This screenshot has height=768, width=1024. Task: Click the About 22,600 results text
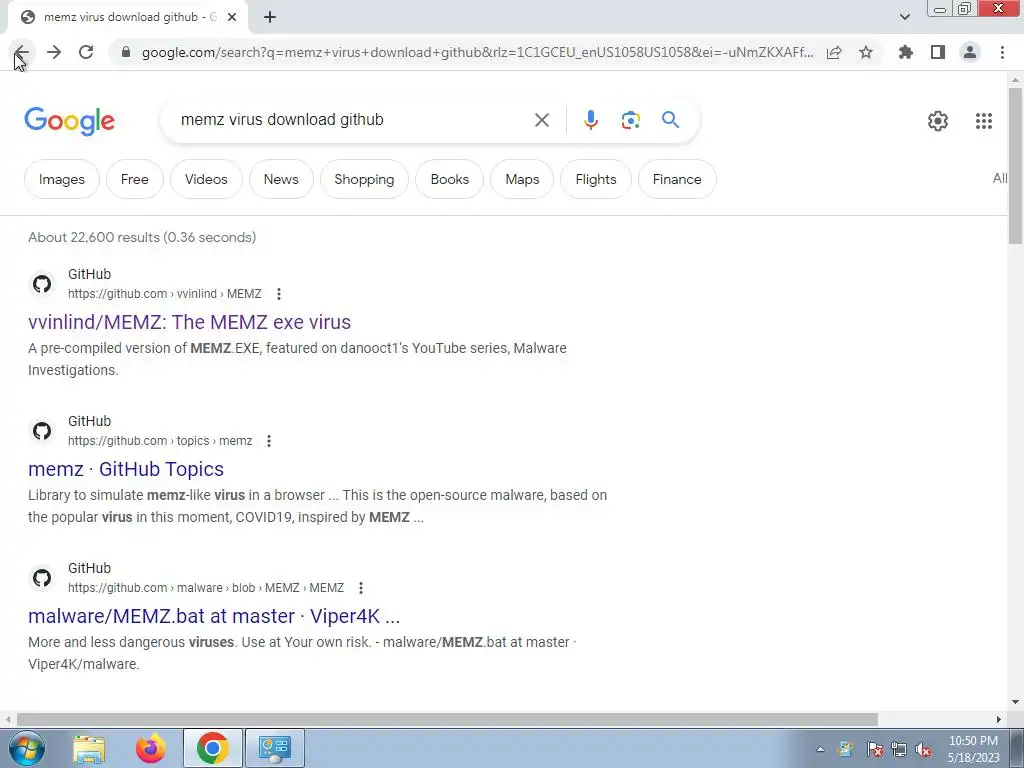142,237
